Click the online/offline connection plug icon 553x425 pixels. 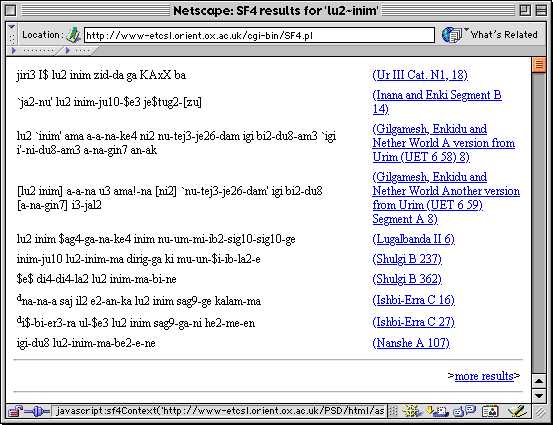pyautogui.click(x=37, y=411)
